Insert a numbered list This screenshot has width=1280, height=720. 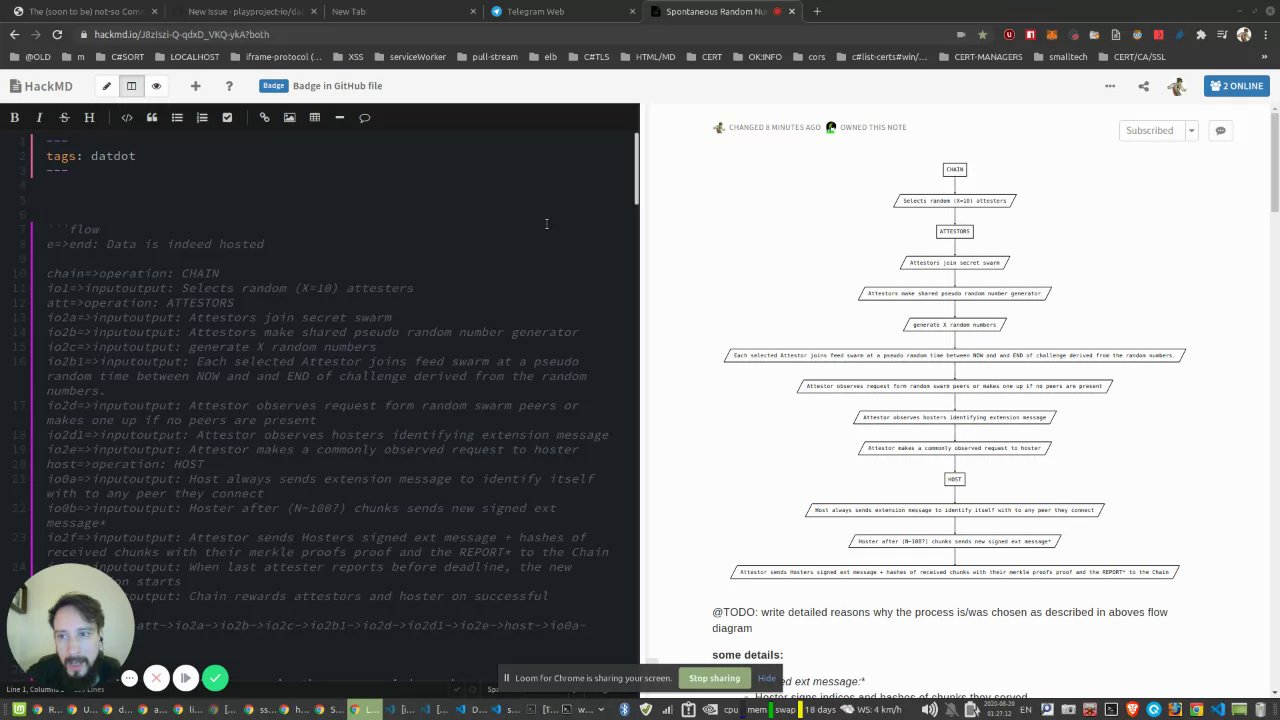click(x=202, y=118)
